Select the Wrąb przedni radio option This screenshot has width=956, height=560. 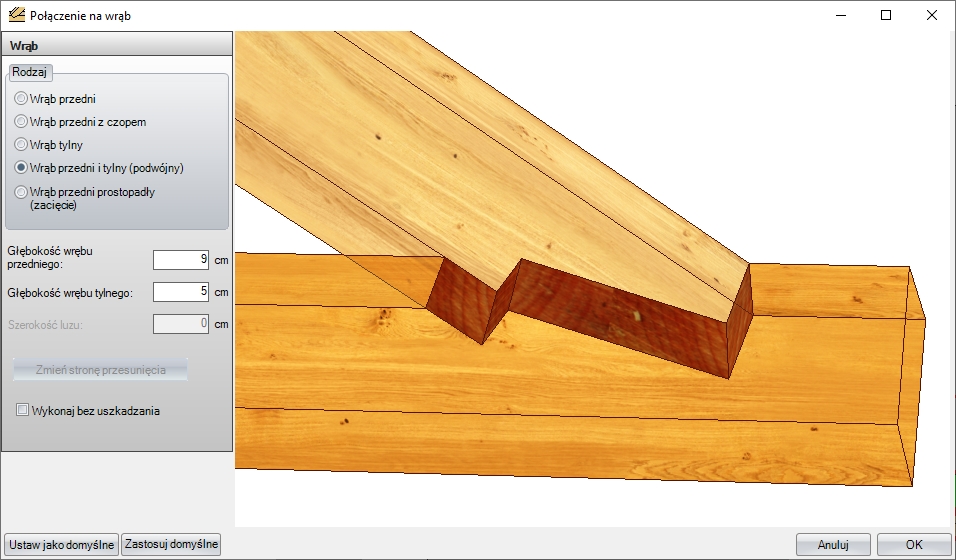click(21, 99)
